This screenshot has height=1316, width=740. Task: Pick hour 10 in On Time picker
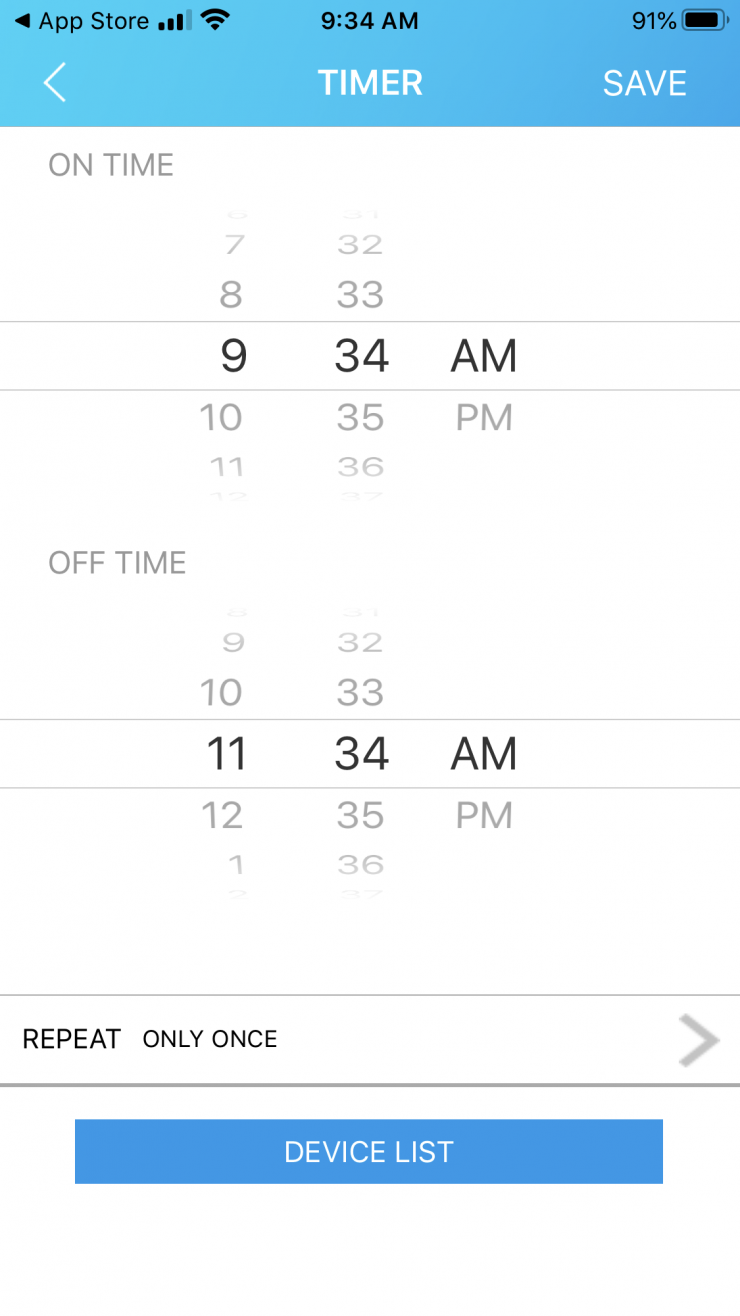(x=221, y=418)
